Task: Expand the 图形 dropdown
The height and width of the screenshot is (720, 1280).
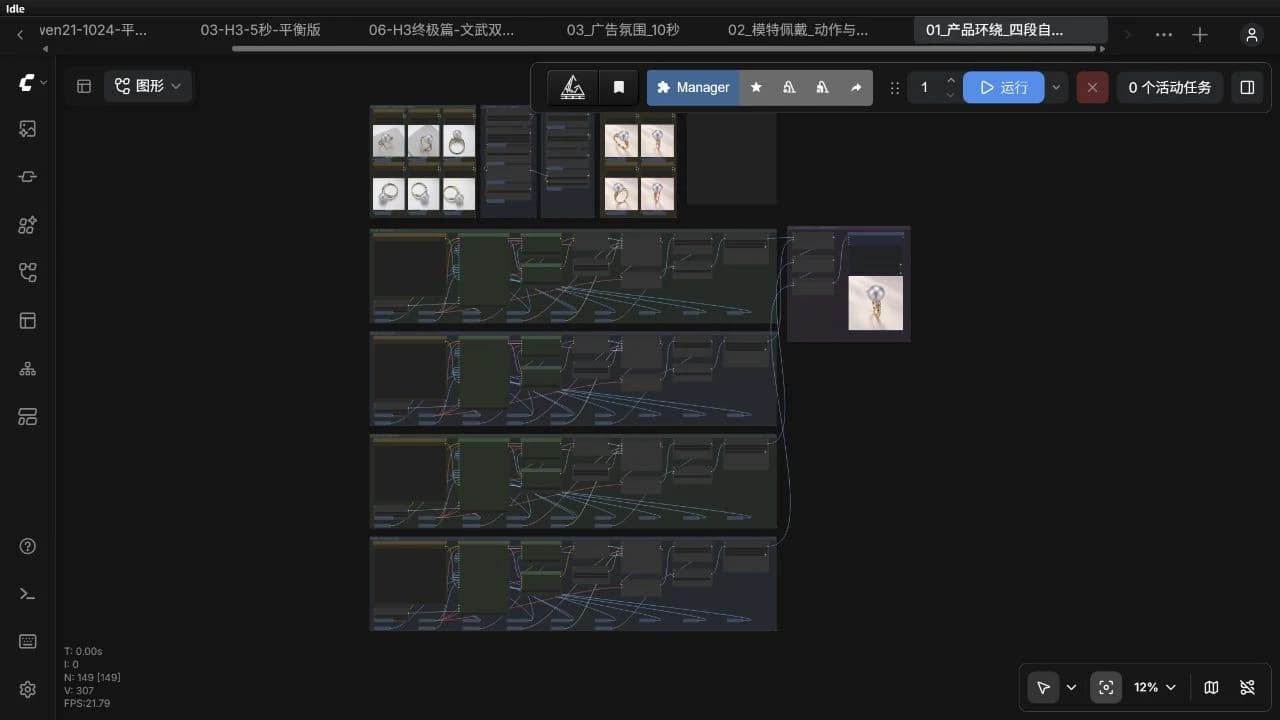Action: click(148, 86)
